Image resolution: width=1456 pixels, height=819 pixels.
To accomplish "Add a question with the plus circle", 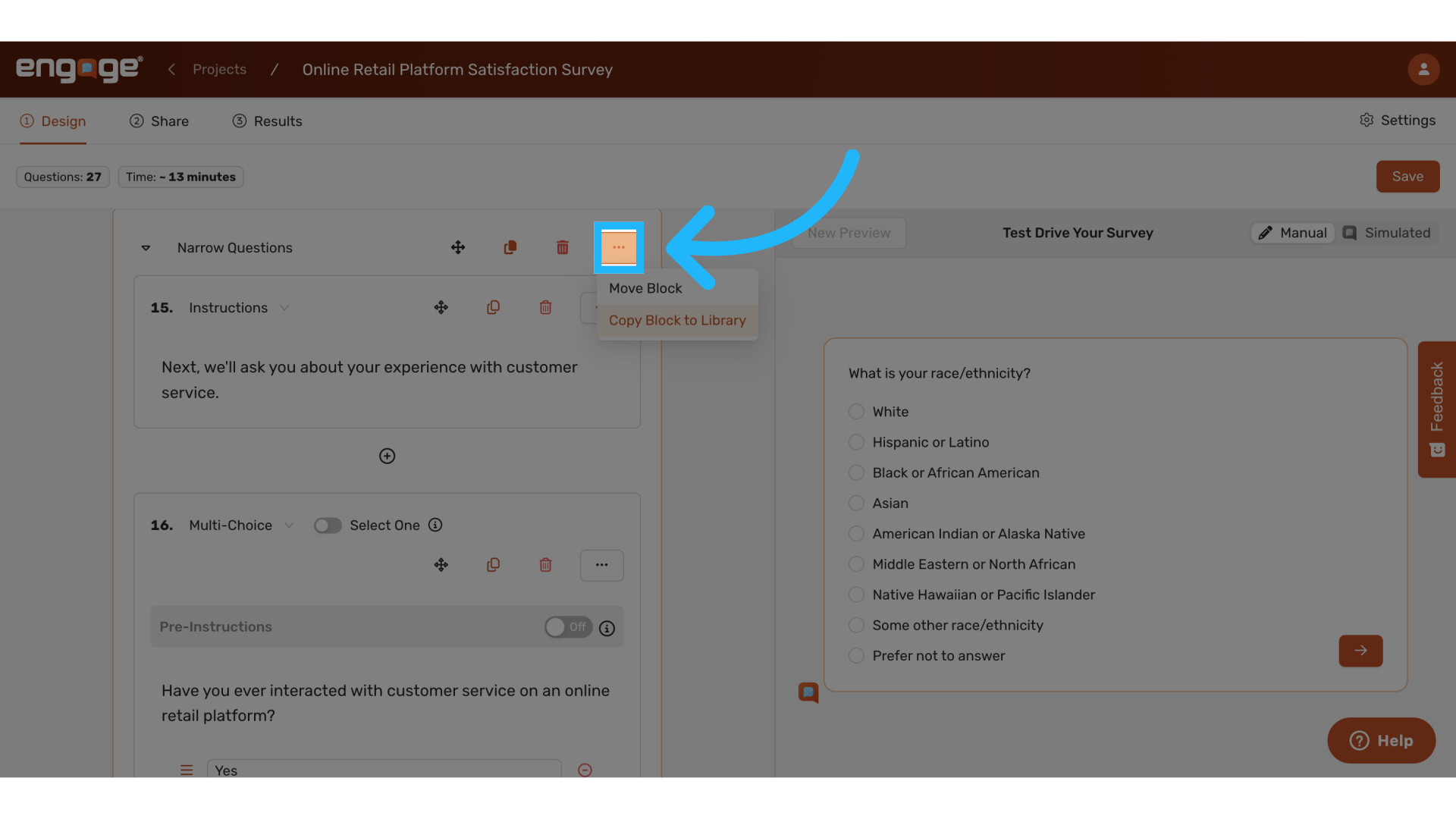I will click(387, 456).
